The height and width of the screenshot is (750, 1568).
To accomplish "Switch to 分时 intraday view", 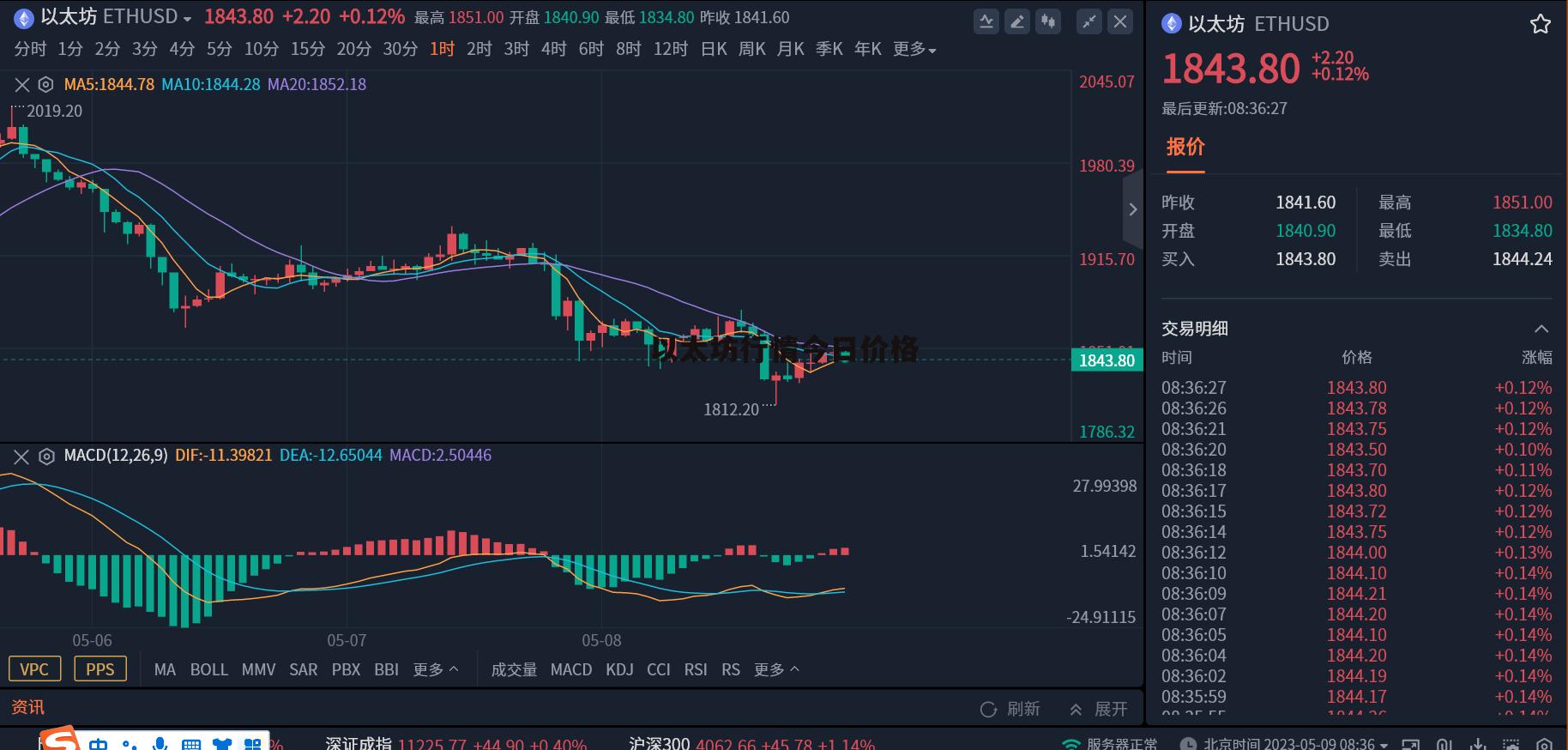I will pyautogui.click(x=30, y=49).
